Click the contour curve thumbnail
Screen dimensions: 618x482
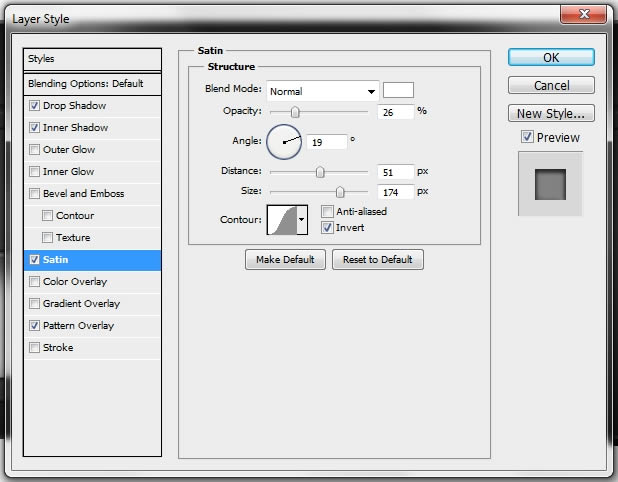pos(282,220)
